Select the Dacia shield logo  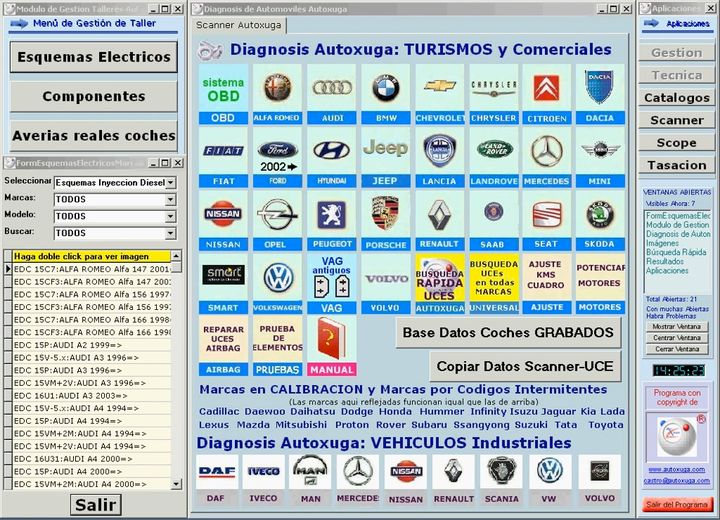[600, 88]
